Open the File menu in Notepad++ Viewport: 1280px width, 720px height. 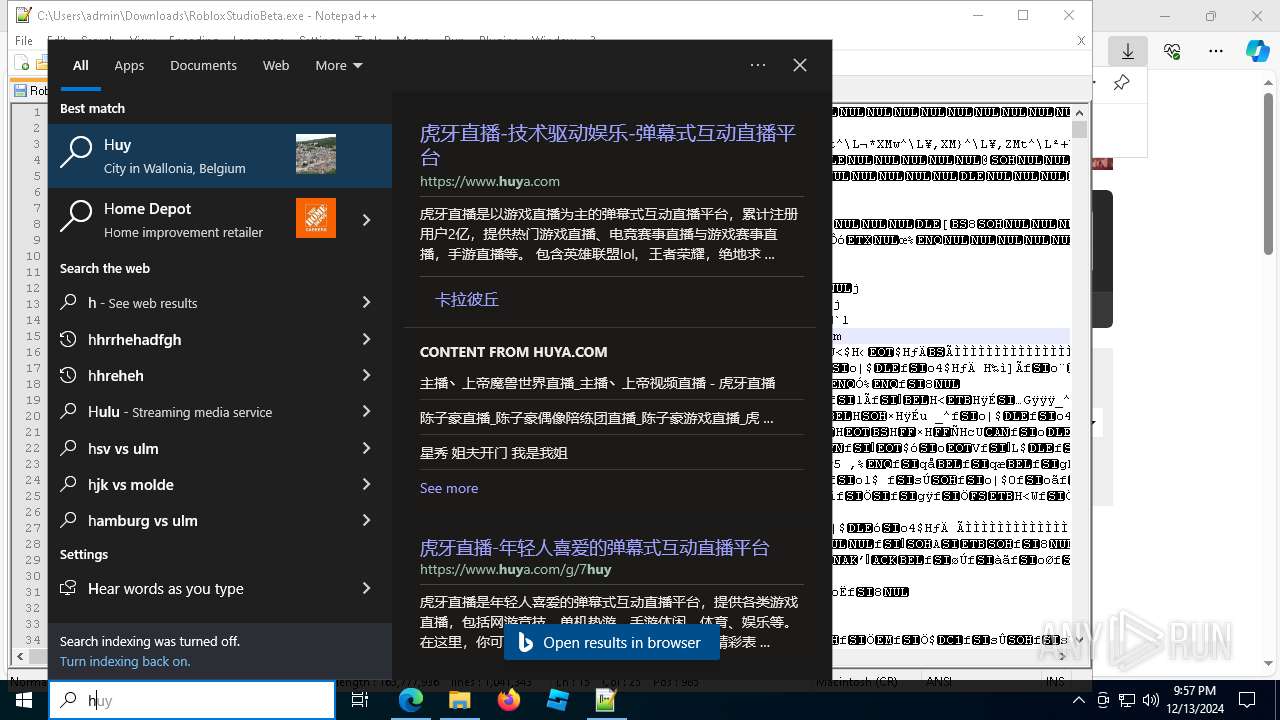pyautogui.click(x=23, y=41)
